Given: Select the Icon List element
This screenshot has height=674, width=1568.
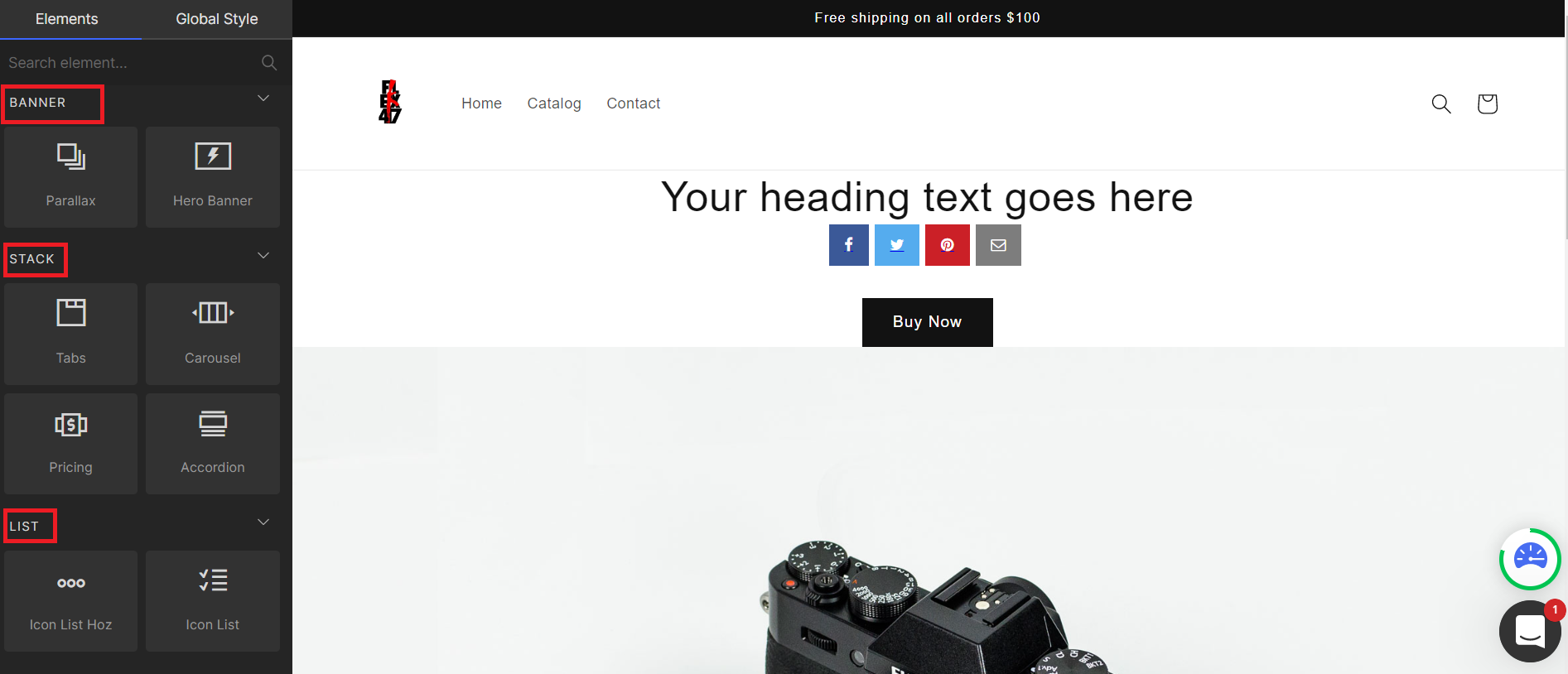Looking at the screenshot, I should point(213,601).
